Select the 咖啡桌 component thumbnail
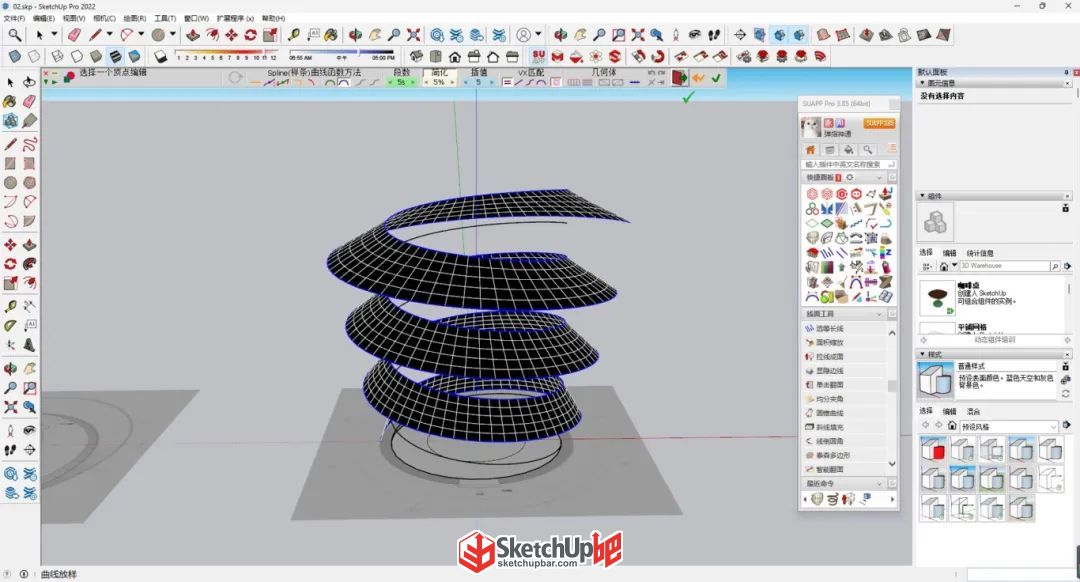Screen dimensions: 1080x582 click(937, 299)
